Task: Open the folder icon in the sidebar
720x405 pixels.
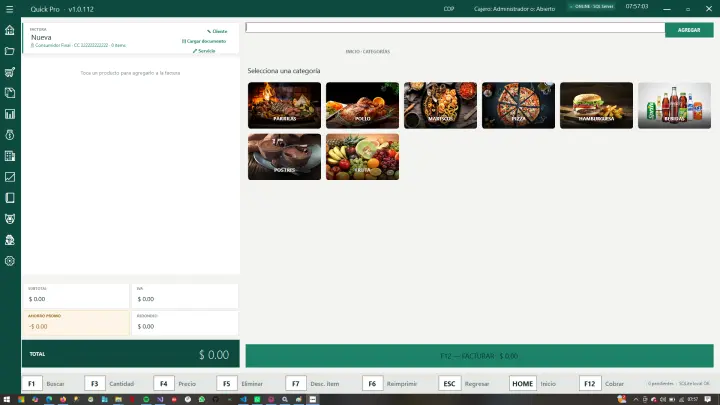Action: pos(10,51)
